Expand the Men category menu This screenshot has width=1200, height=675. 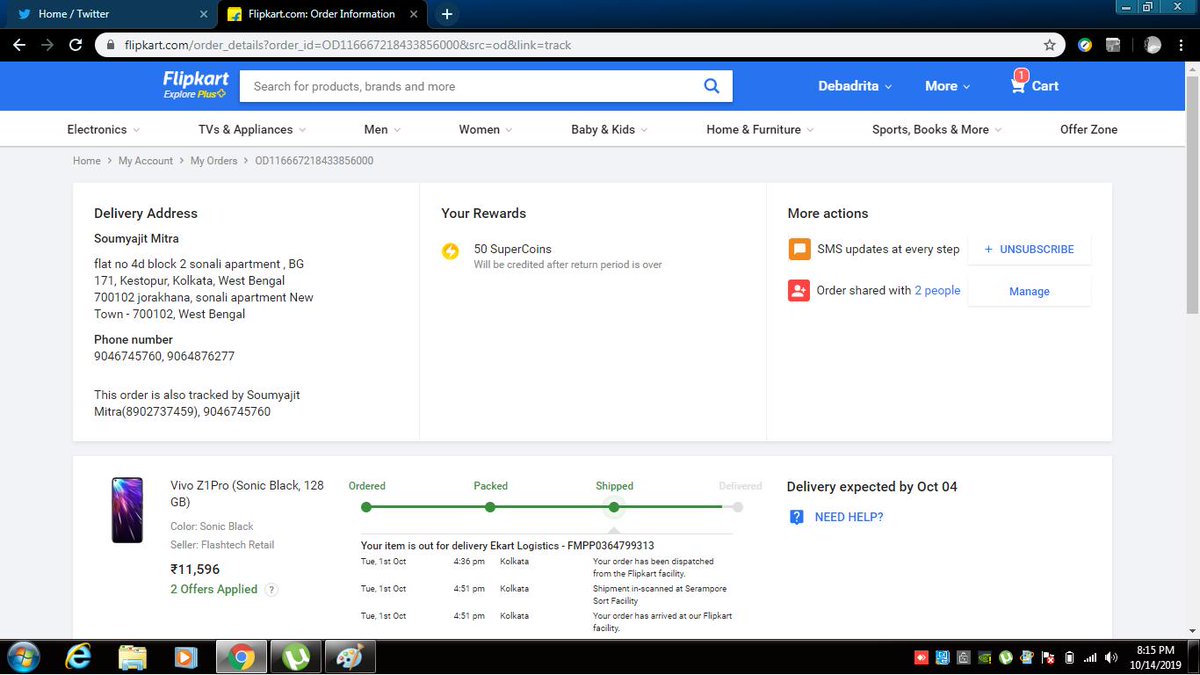382,130
